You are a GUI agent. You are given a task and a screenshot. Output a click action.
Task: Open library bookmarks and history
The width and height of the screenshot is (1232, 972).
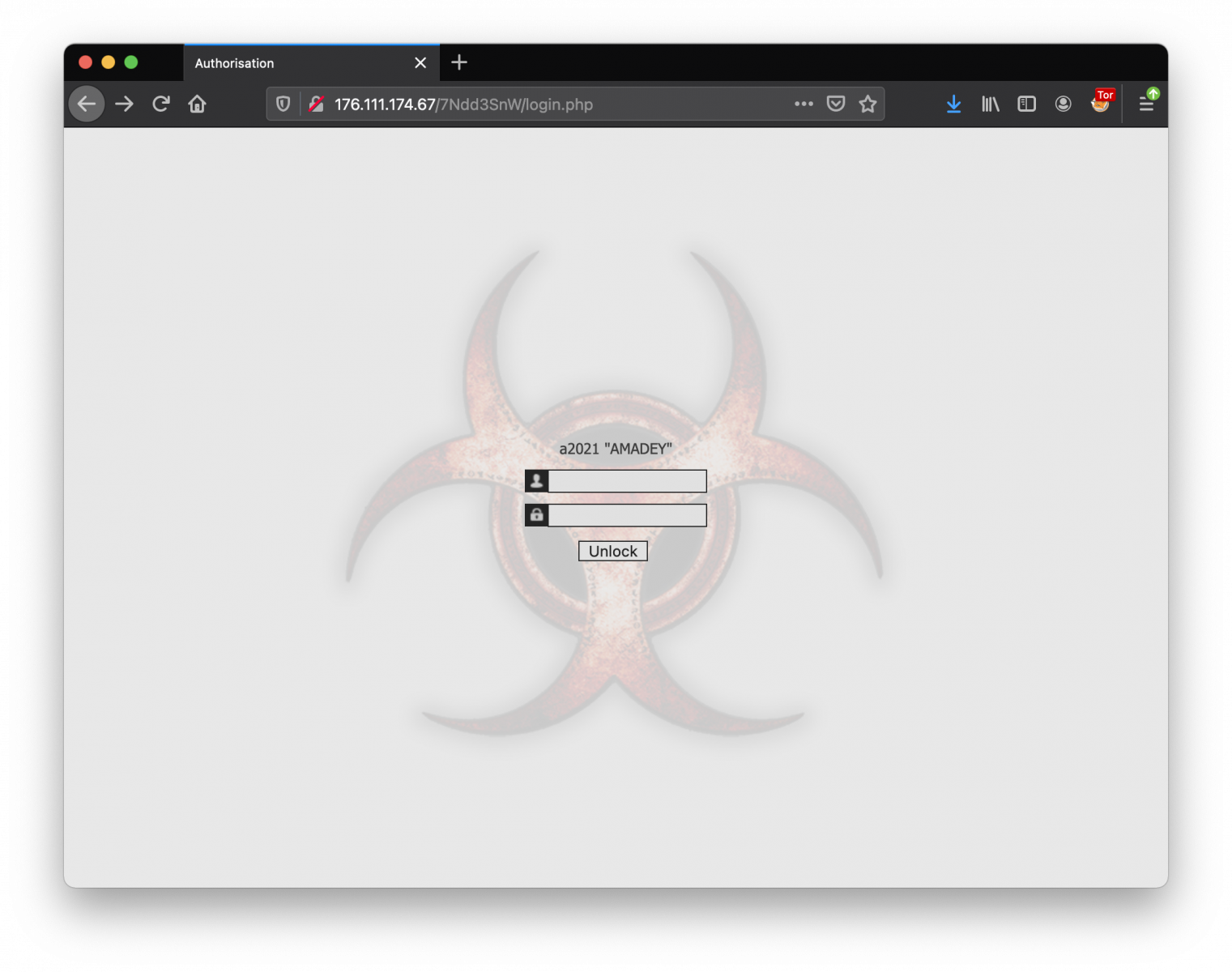coord(991,104)
